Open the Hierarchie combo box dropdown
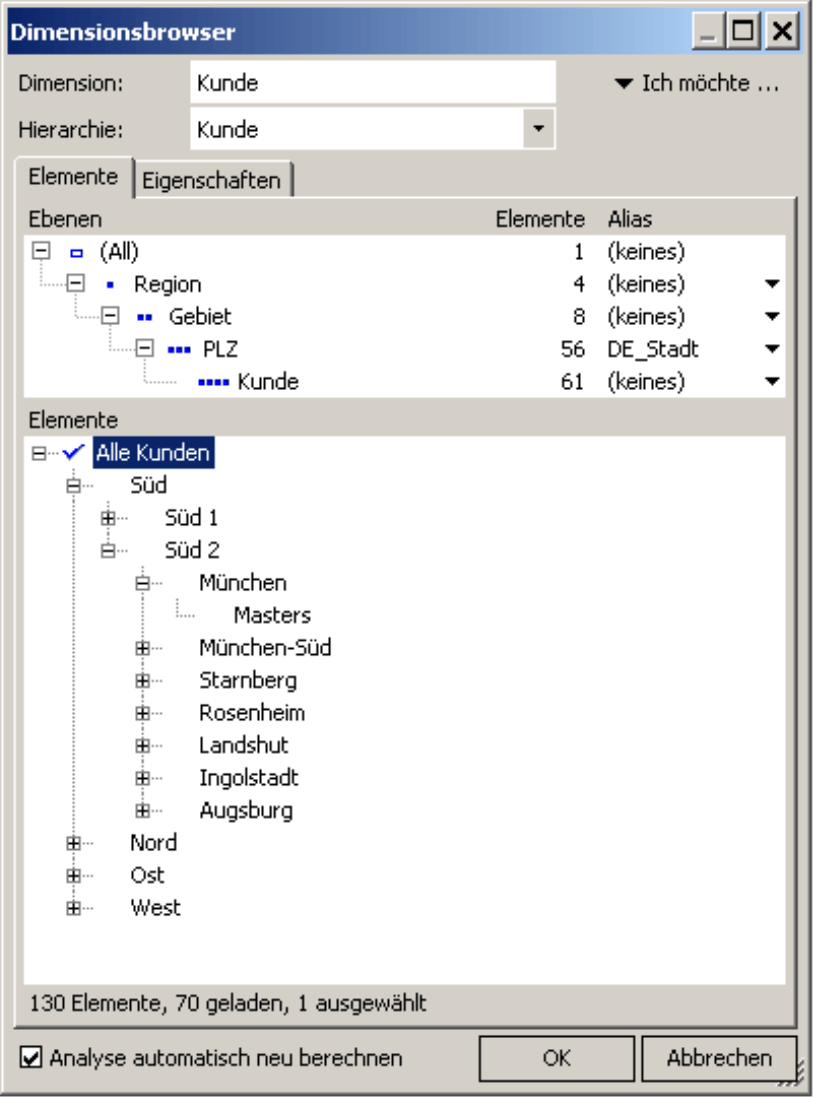813x1097 pixels. pyautogui.click(x=539, y=129)
